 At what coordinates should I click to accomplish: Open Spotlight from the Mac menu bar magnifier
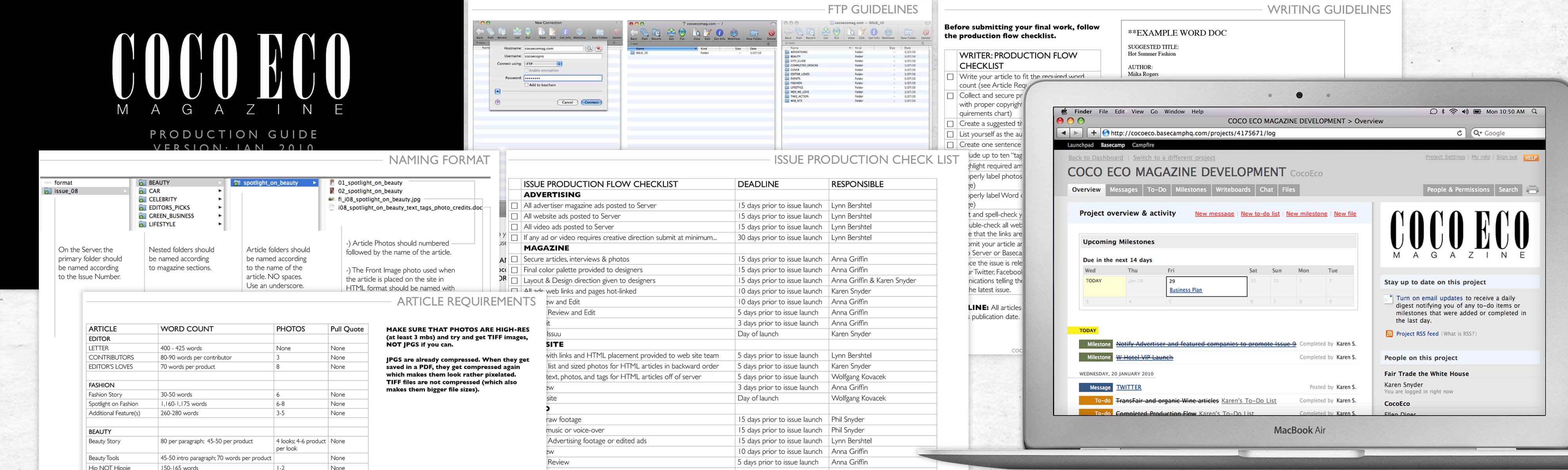pos(1534,112)
